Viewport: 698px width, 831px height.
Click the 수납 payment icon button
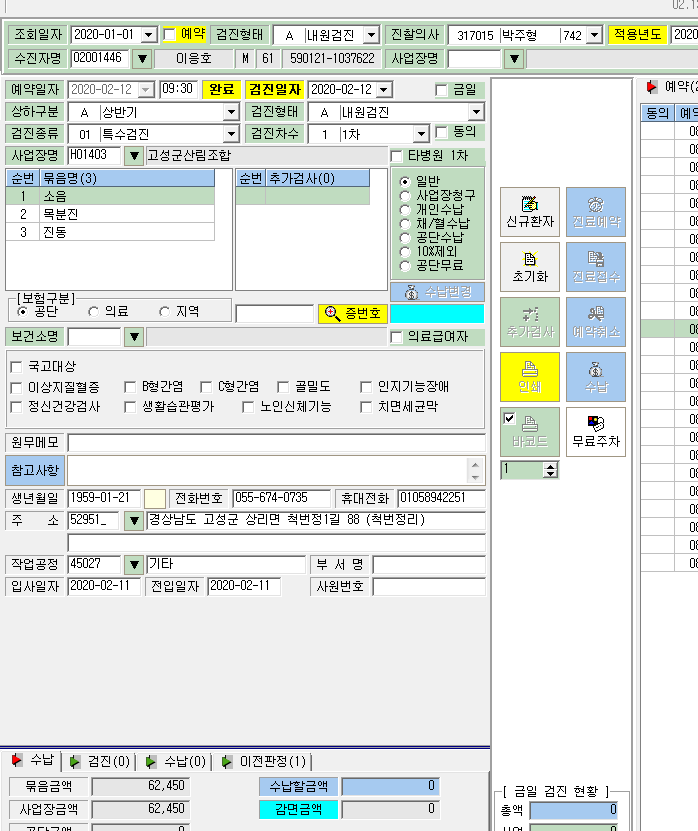click(x=596, y=377)
